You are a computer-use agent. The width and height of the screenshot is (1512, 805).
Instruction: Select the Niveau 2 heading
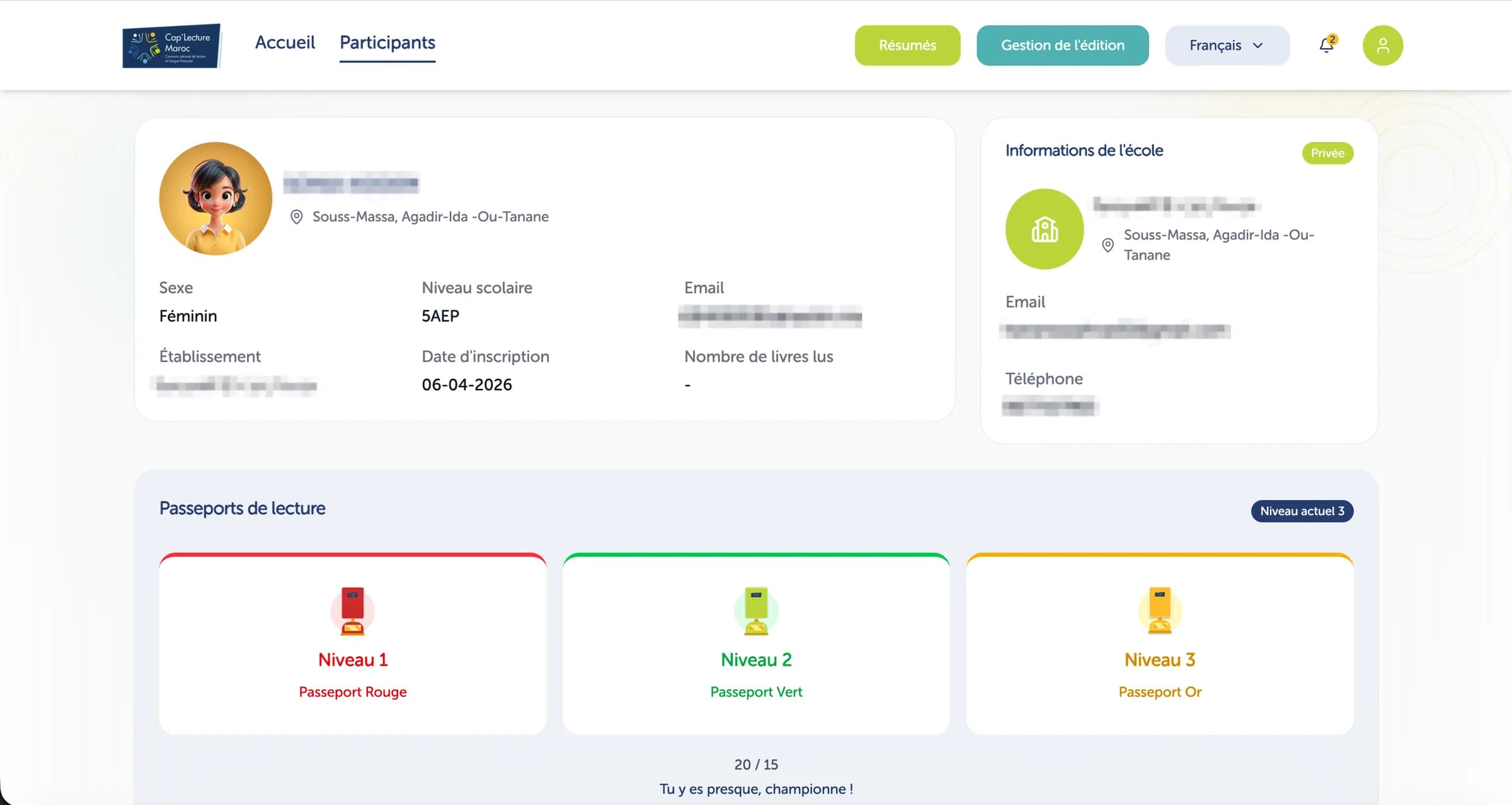pos(756,660)
